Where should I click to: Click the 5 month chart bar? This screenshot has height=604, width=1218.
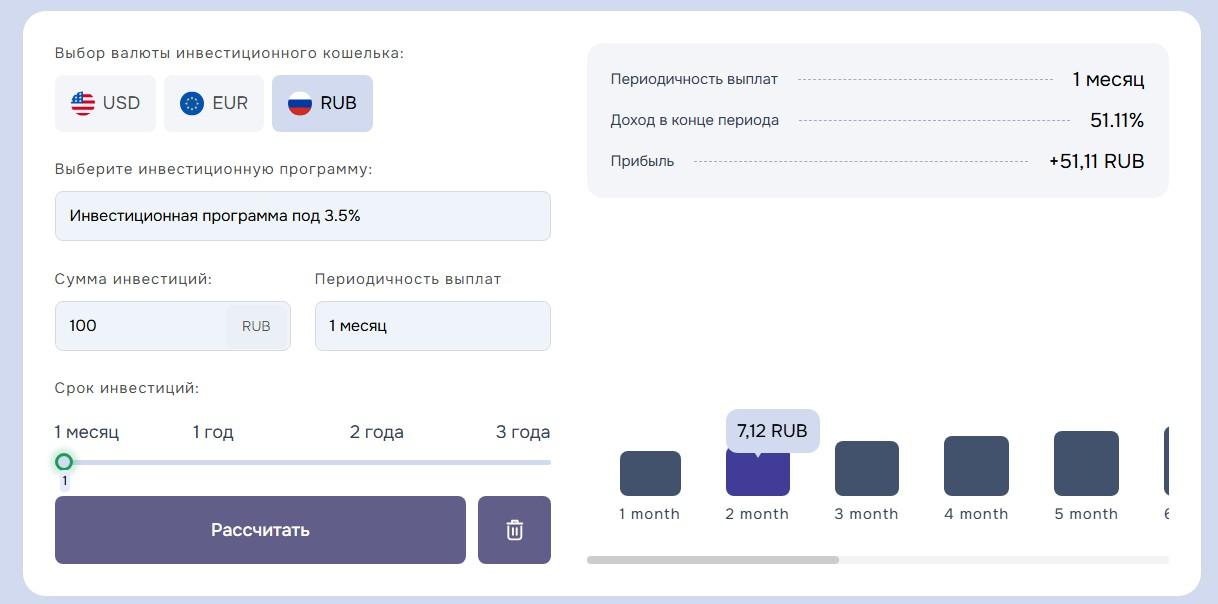[x=1086, y=464]
